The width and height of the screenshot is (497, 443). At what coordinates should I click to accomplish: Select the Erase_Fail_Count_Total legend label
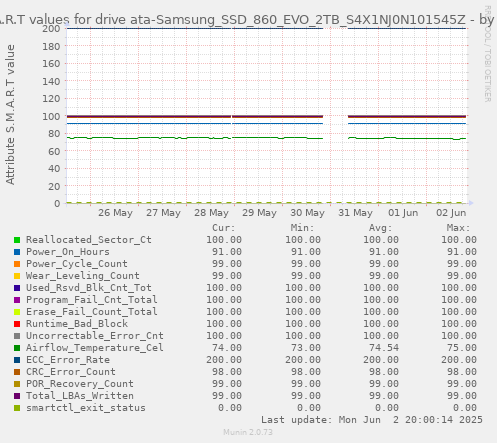92,312
